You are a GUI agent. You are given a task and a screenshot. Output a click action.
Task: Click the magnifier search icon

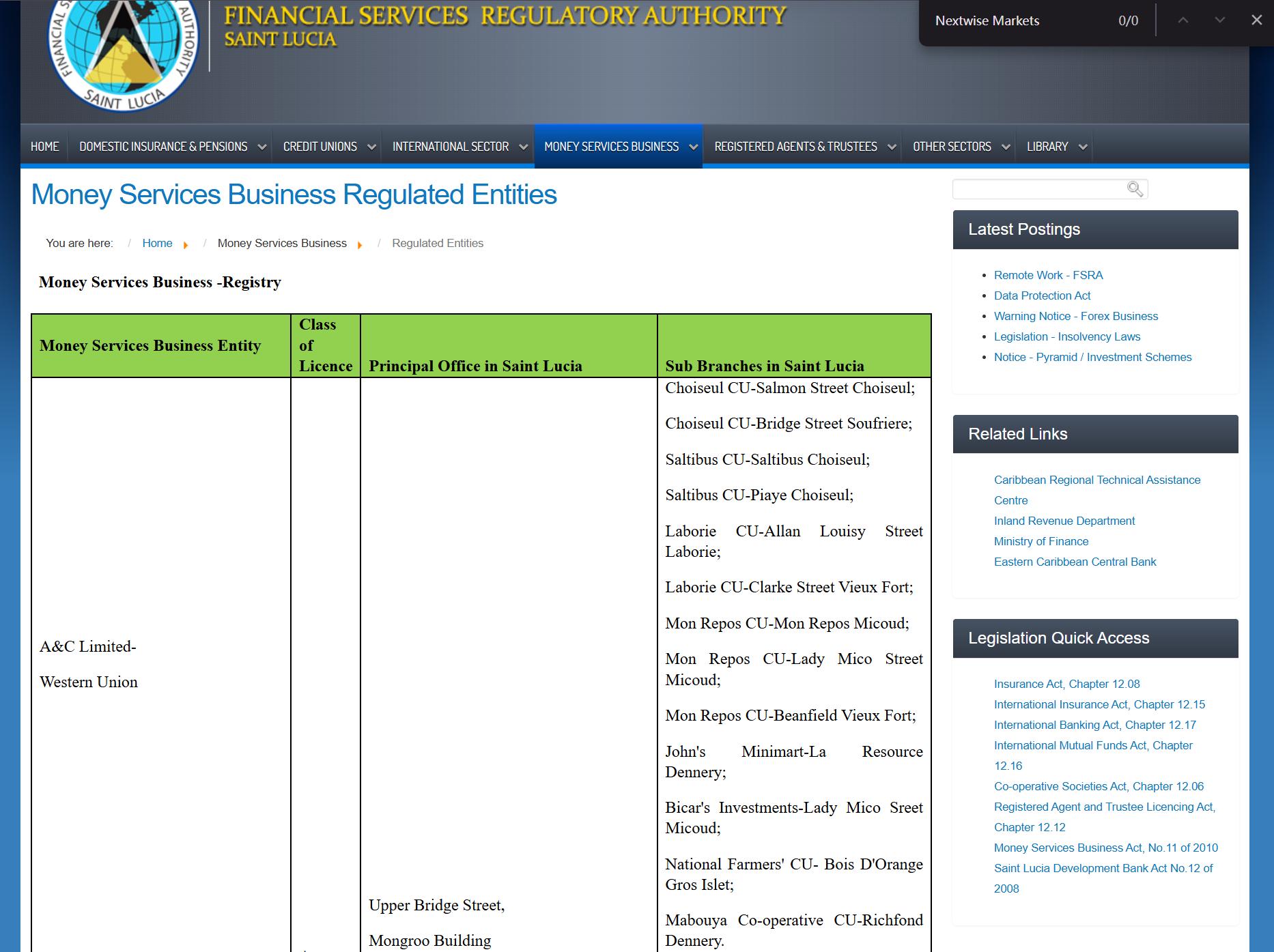(1135, 189)
